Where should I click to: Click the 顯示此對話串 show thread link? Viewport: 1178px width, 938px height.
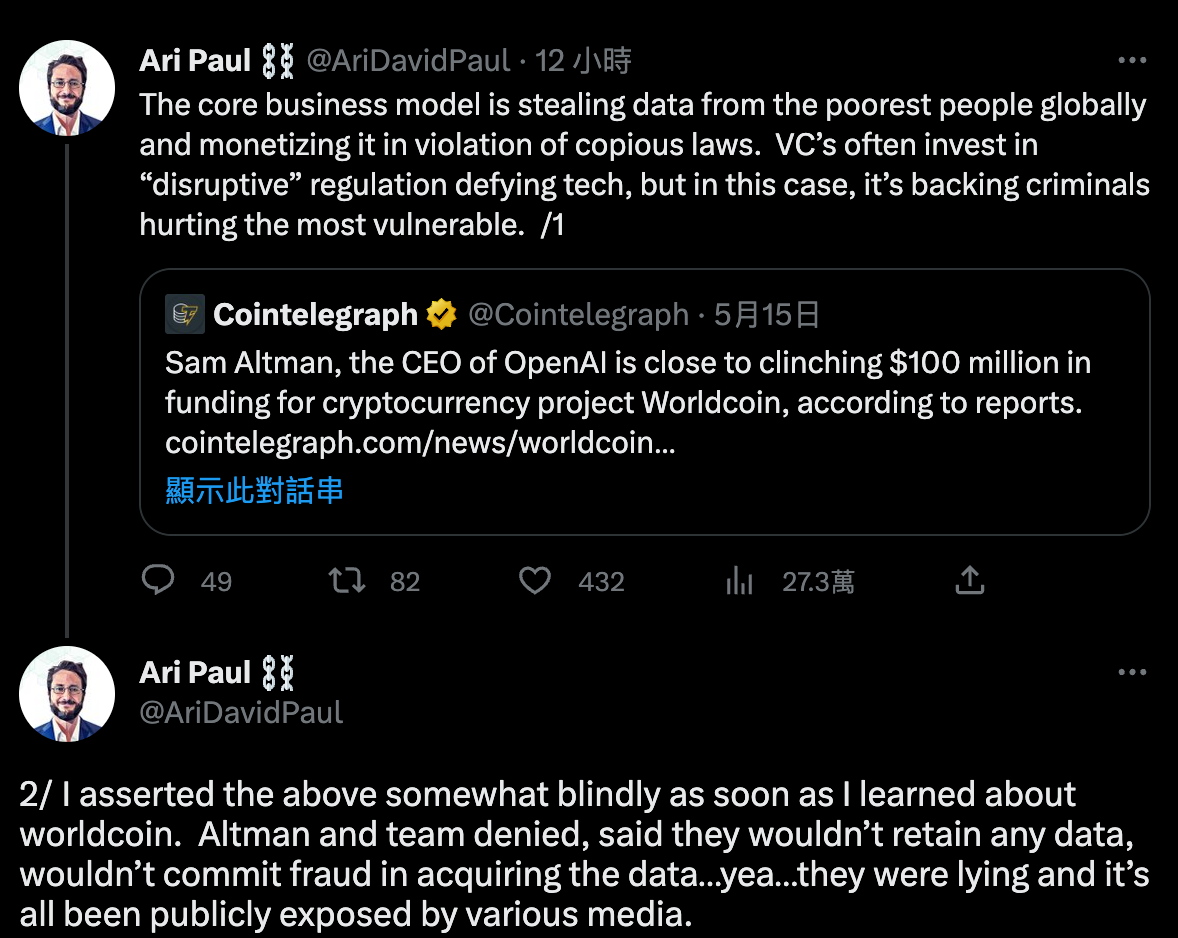click(254, 490)
